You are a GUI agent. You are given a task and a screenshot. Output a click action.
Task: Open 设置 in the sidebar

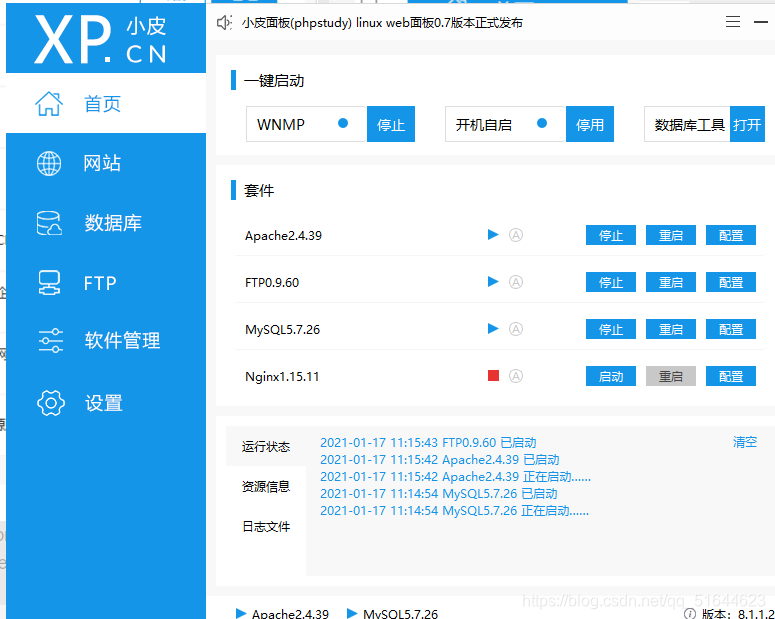click(x=106, y=403)
